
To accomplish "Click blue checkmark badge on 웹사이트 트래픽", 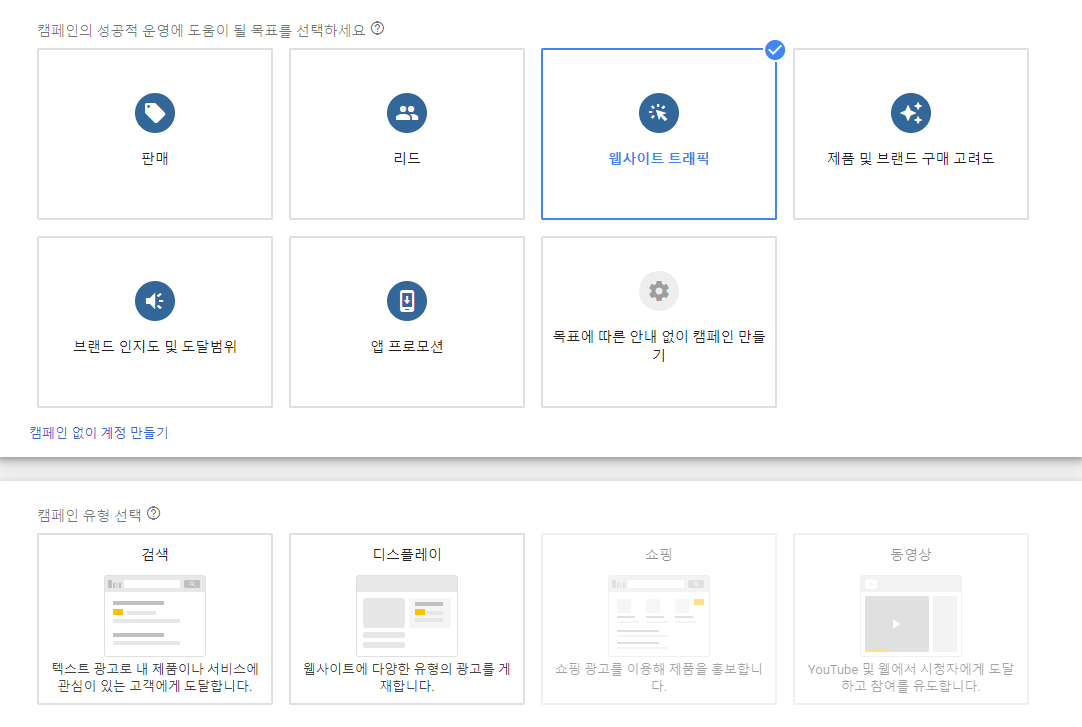I will tap(775, 50).
